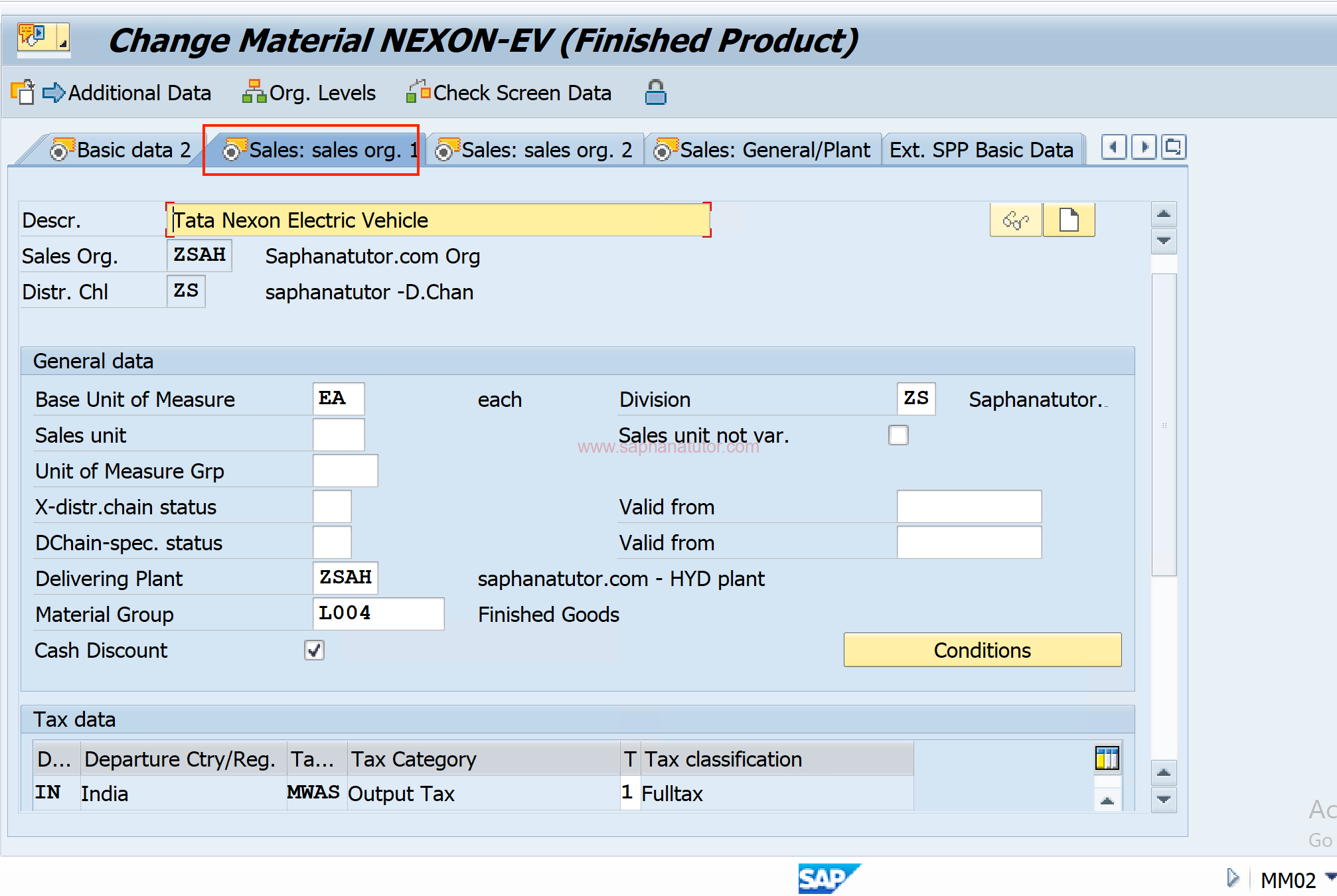1337x896 pixels.
Task: Select the MWAS tax category cell
Action: click(316, 793)
